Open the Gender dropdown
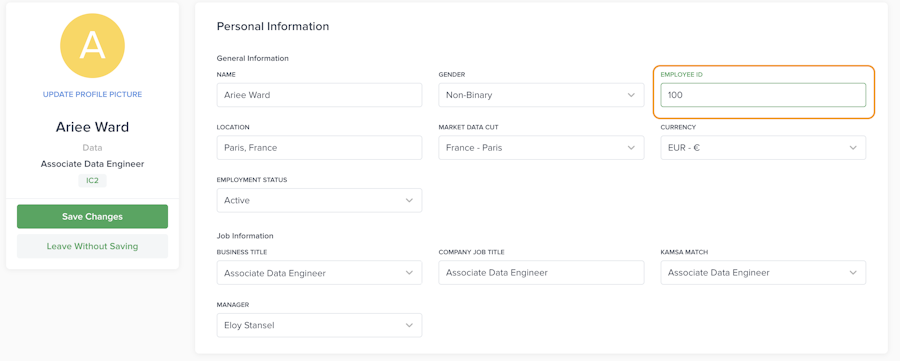The image size is (900, 361). pyautogui.click(x=541, y=95)
